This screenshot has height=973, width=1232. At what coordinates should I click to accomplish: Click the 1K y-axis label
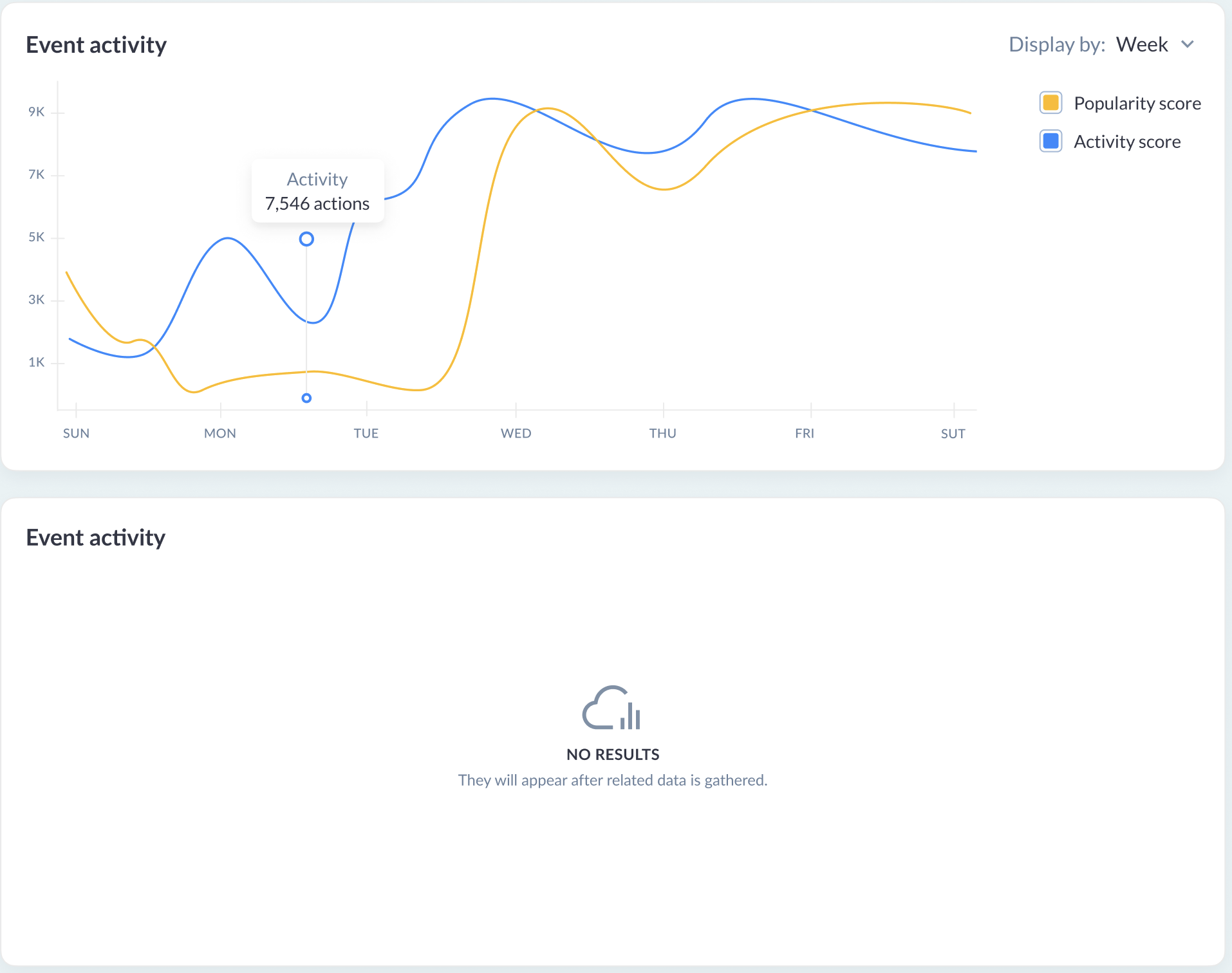pyautogui.click(x=37, y=362)
